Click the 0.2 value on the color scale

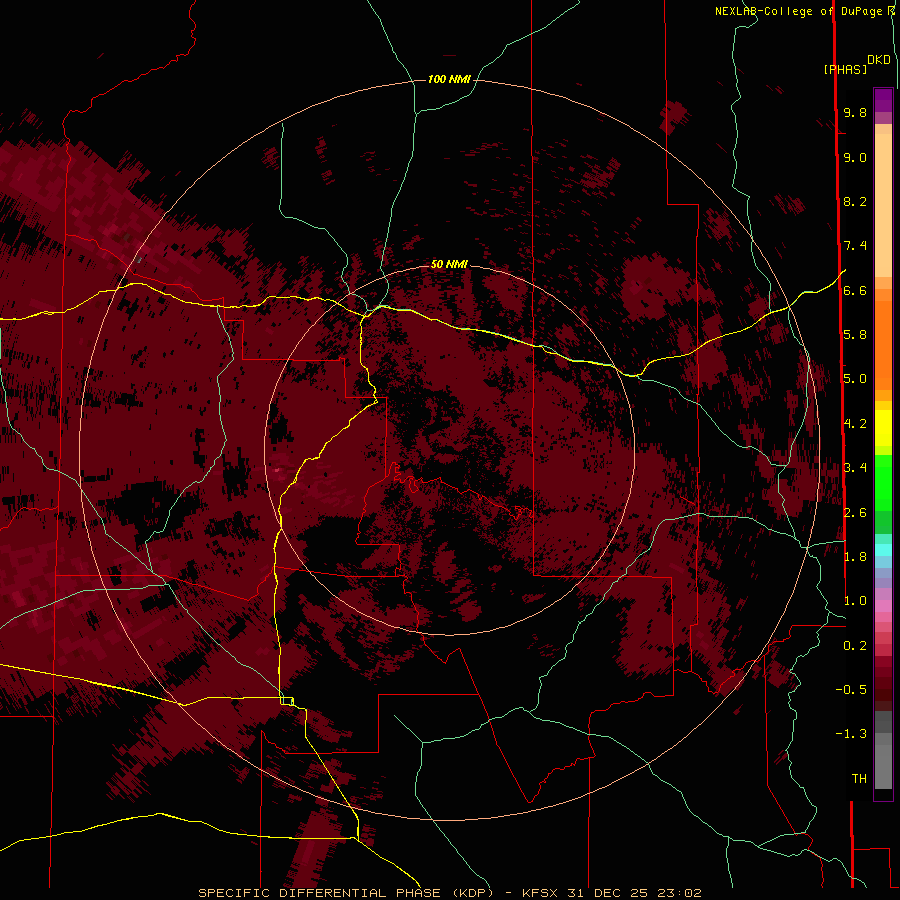pos(855,646)
